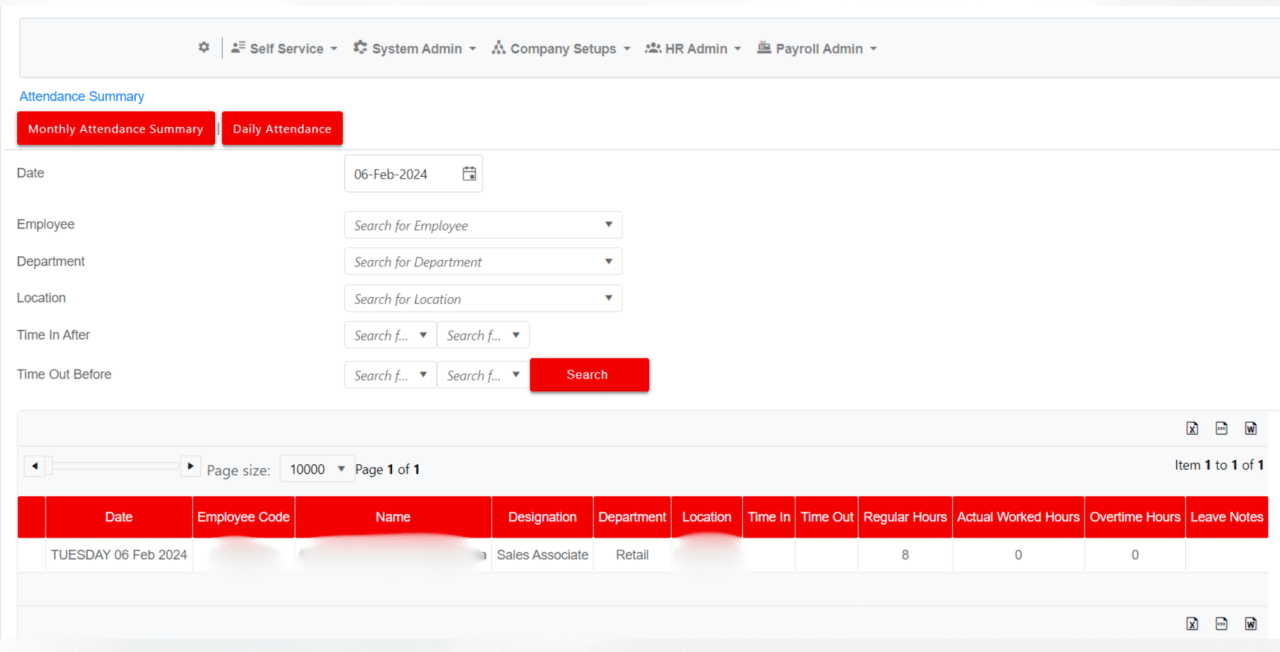Export to Word using top grid icon

1250,428
